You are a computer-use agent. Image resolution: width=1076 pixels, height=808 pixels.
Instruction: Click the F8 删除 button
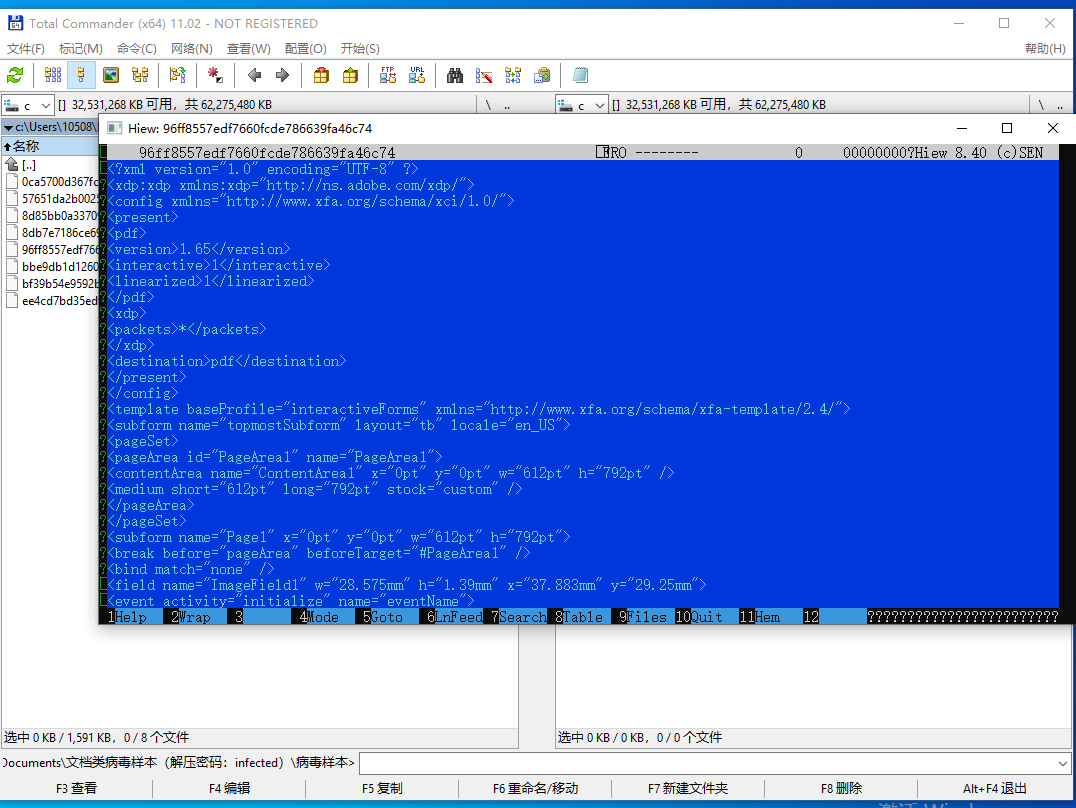[841, 789]
